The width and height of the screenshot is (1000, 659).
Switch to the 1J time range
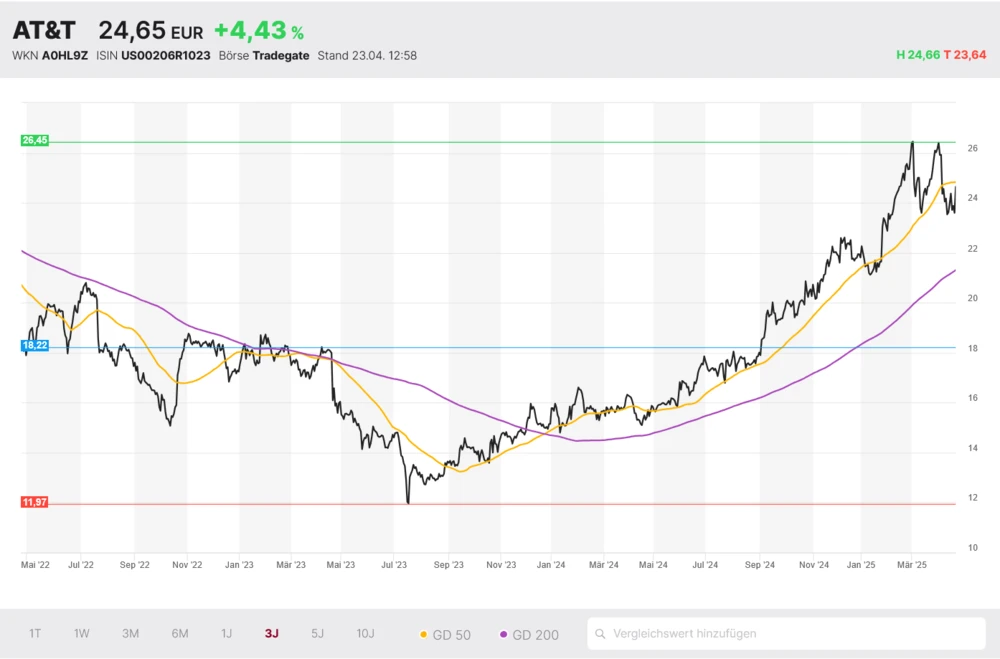tap(226, 633)
